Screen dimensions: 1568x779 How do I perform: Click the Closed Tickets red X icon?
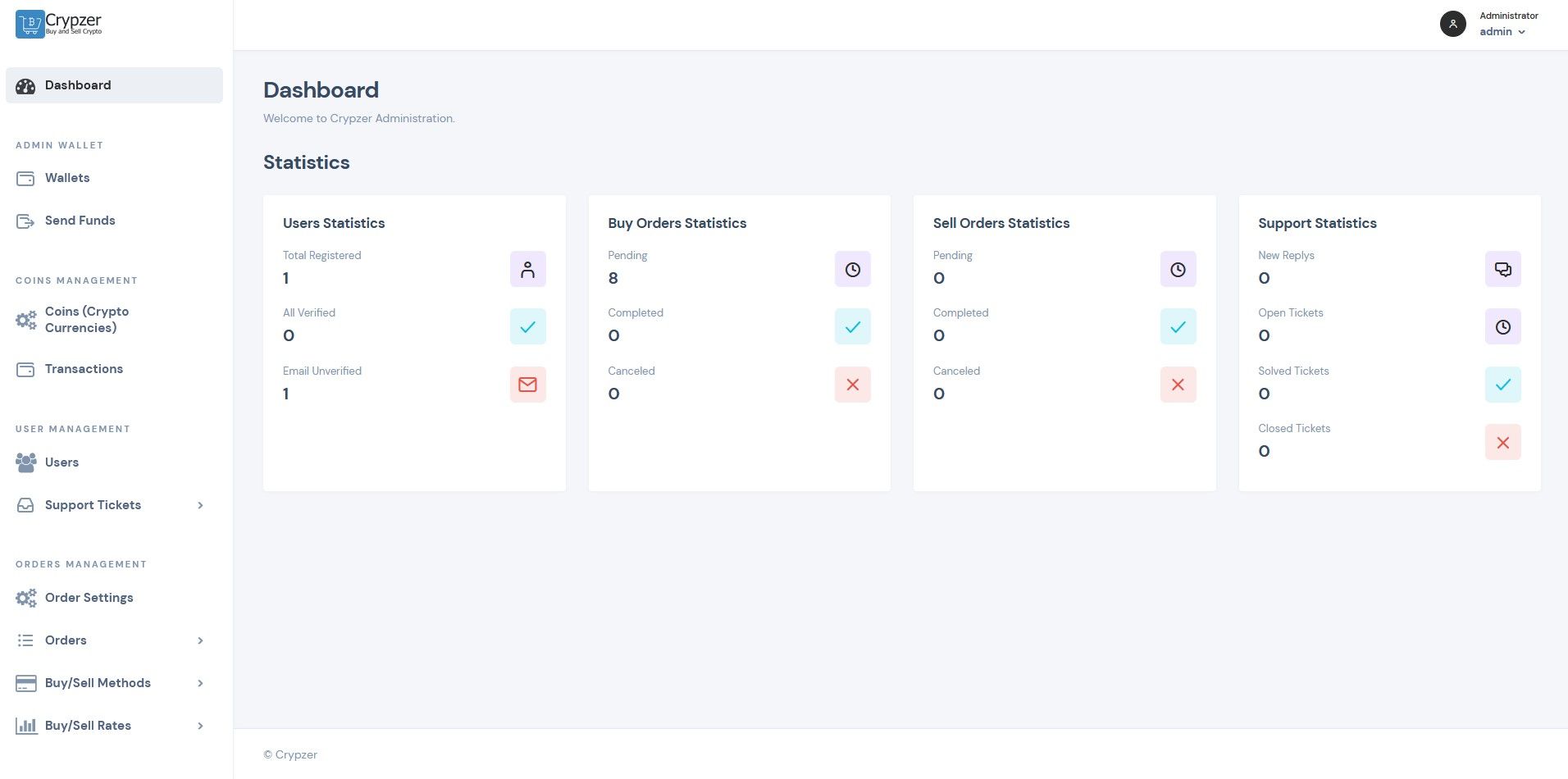[1502, 442]
